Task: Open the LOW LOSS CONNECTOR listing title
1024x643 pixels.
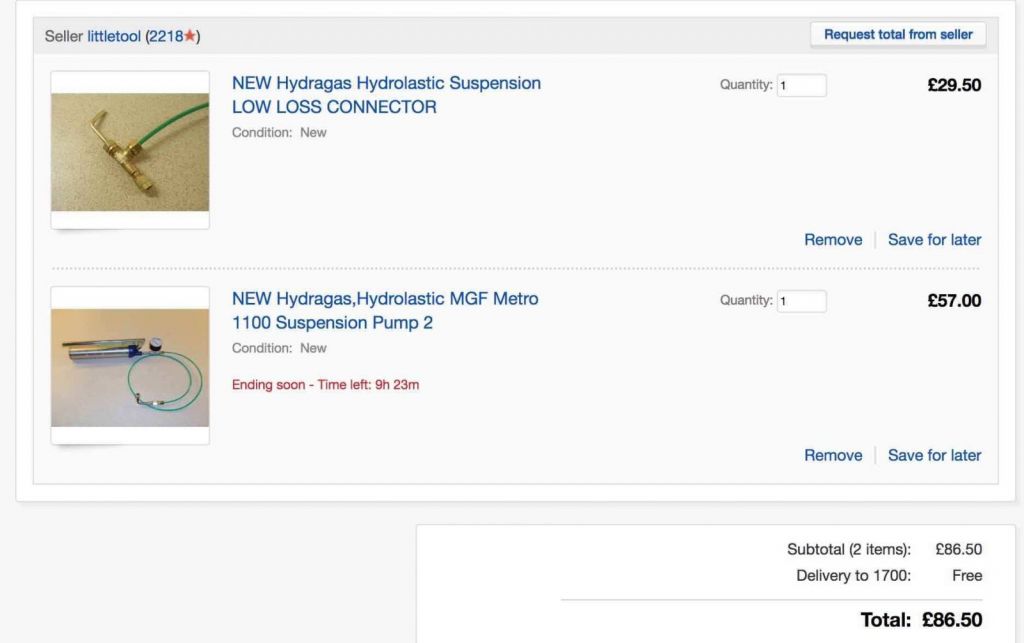Action: (386, 95)
